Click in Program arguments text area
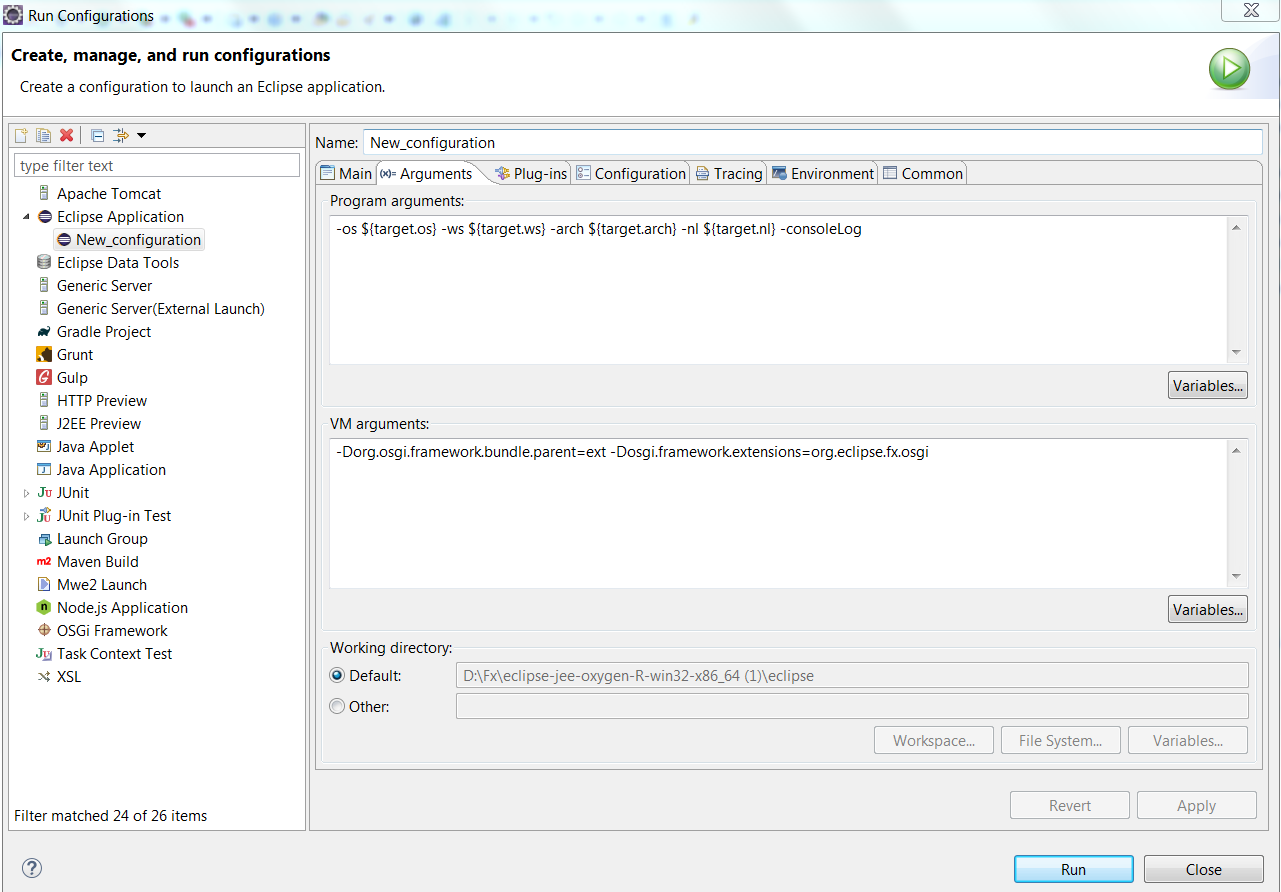This screenshot has height=892, width=1281. pyautogui.click(x=779, y=290)
